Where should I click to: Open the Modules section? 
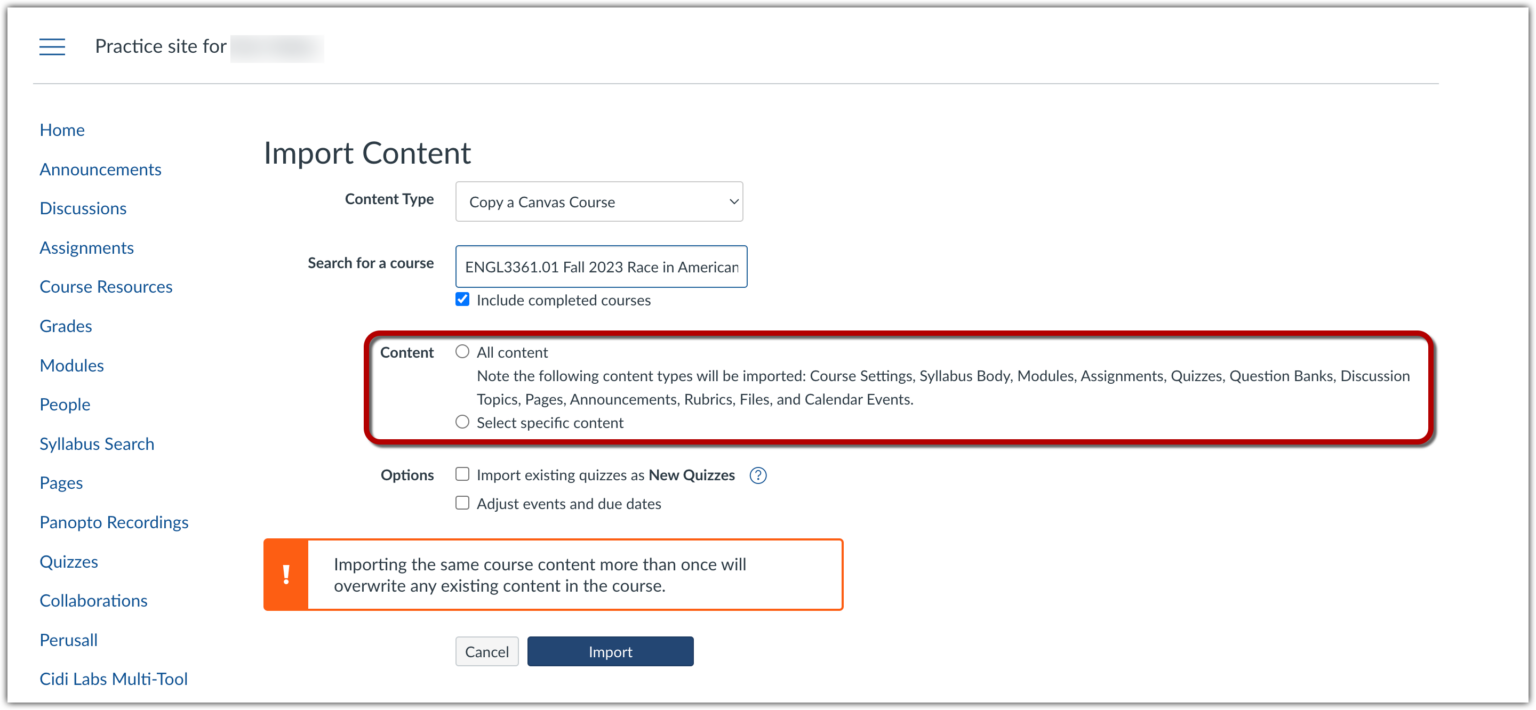tap(71, 365)
